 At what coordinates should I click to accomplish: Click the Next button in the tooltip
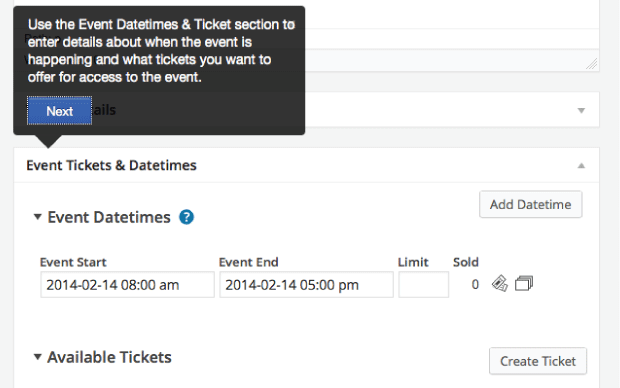click(59, 111)
